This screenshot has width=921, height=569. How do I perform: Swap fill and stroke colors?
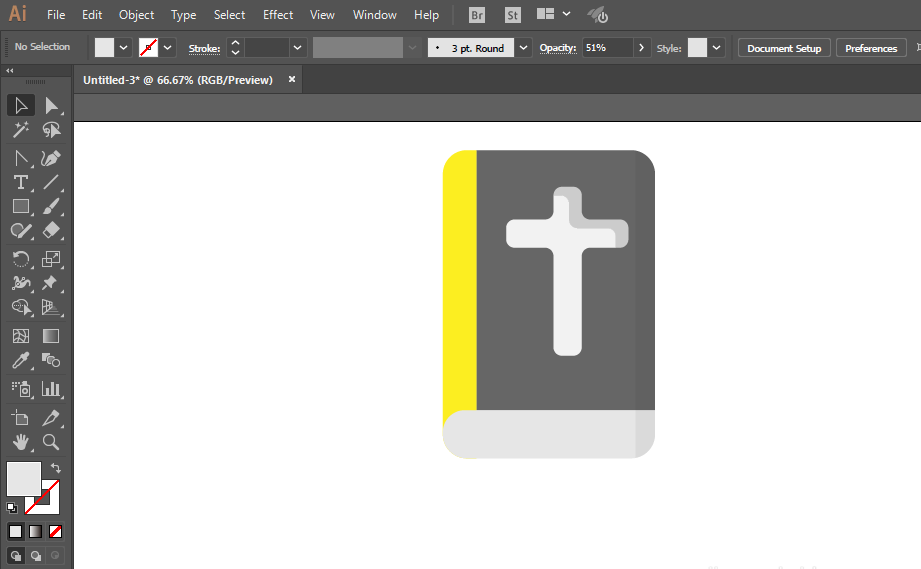pos(55,468)
